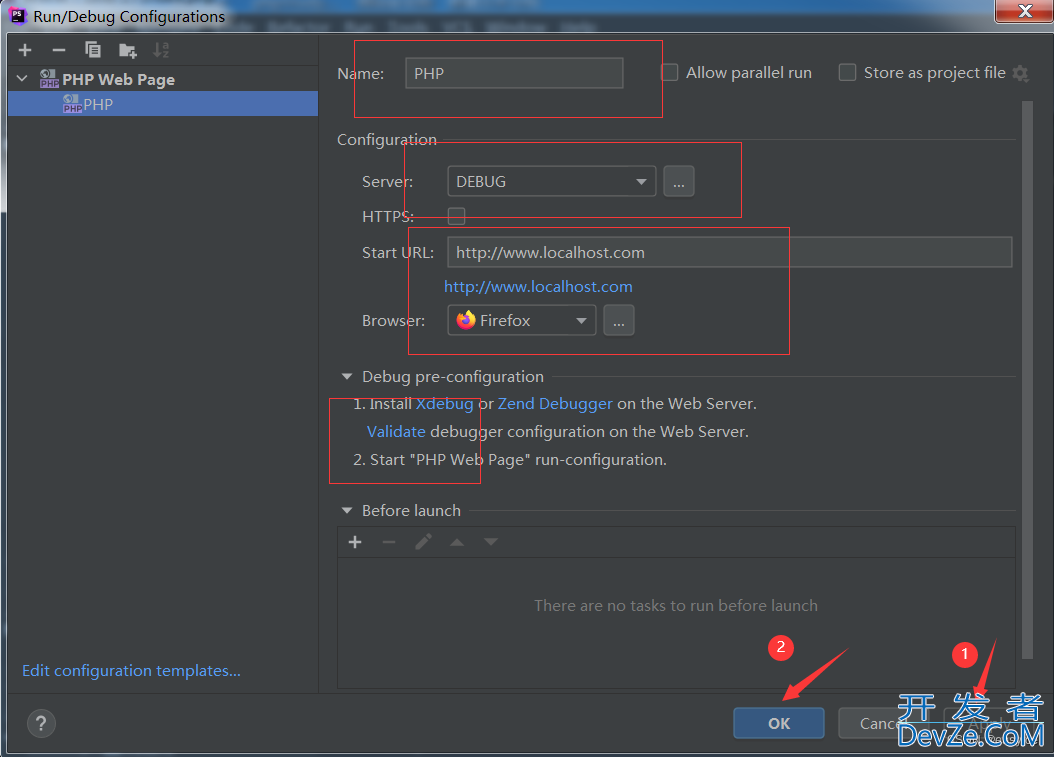The height and width of the screenshot is (757, 1054).
Task: Edit the Before launch task
Action: [423, 542]
